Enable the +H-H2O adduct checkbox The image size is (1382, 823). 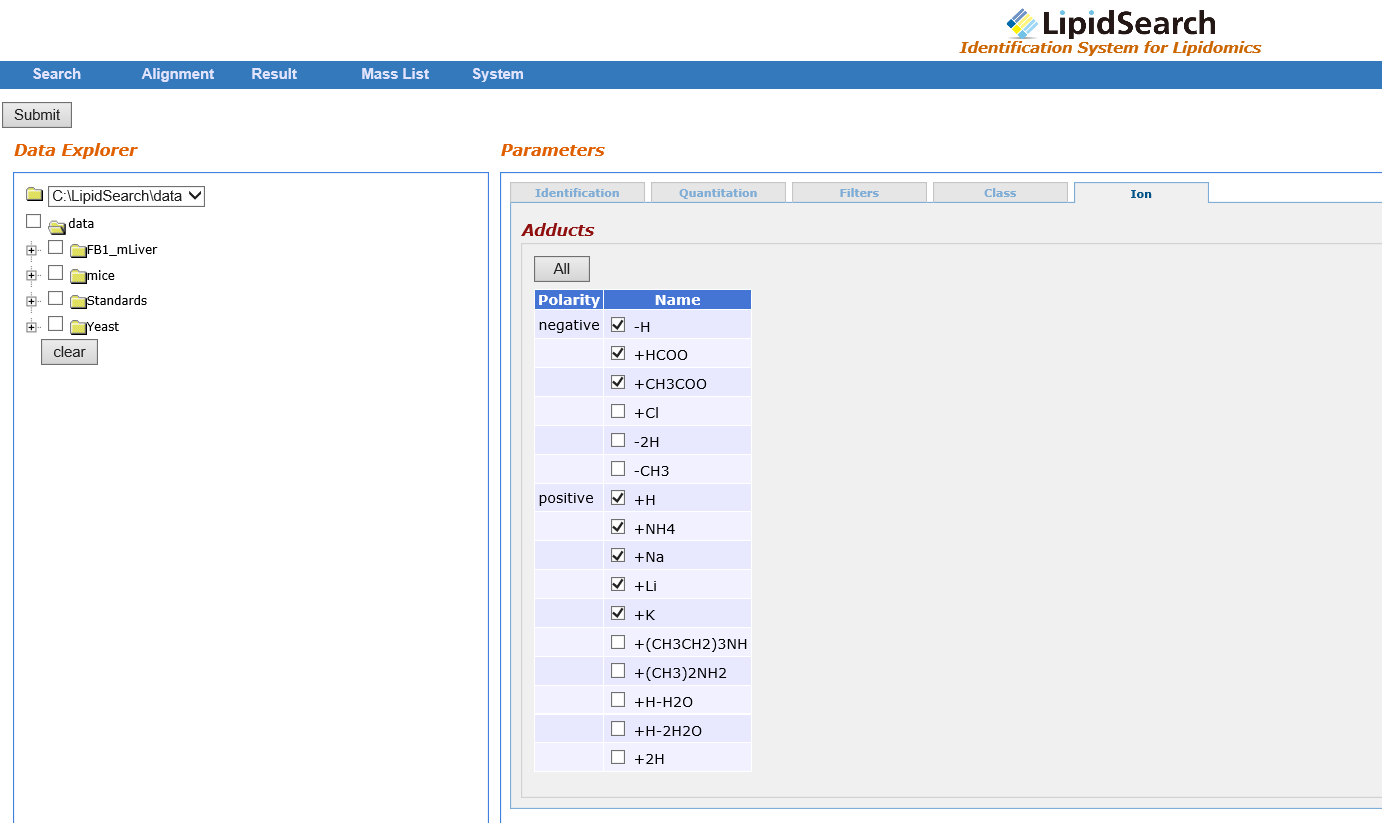pos(618,701)
